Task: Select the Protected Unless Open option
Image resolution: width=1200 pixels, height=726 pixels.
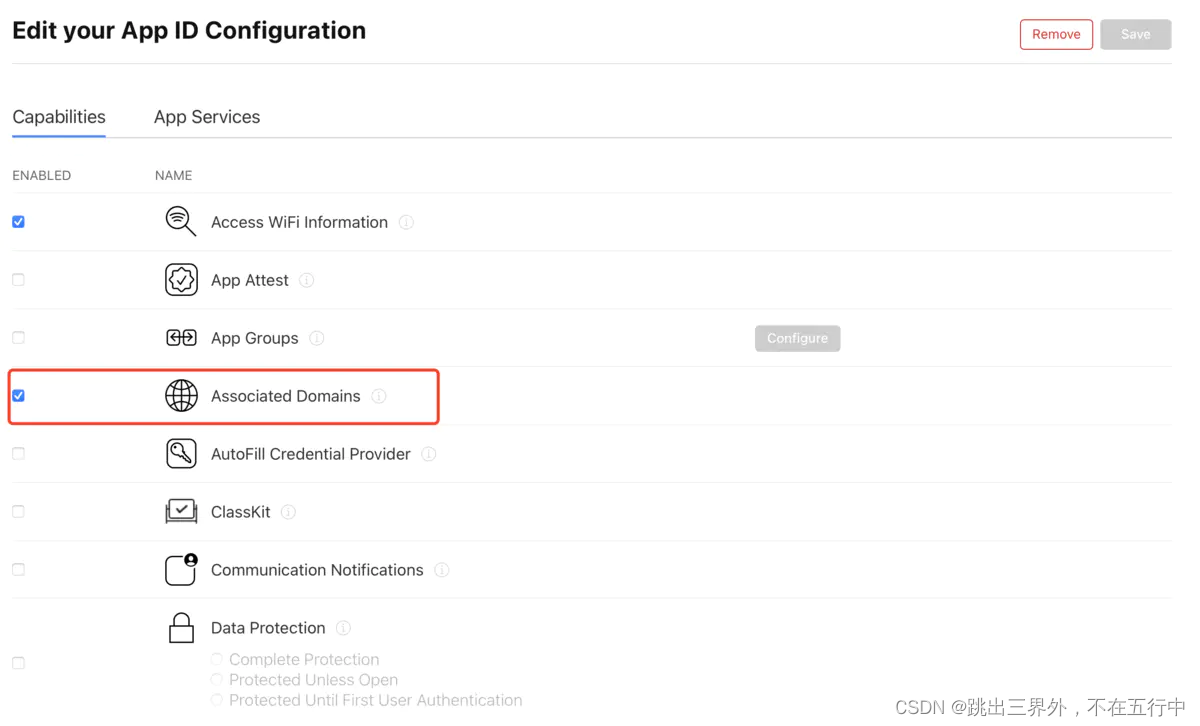Action: pyautogui.click(x=217, y=679)
